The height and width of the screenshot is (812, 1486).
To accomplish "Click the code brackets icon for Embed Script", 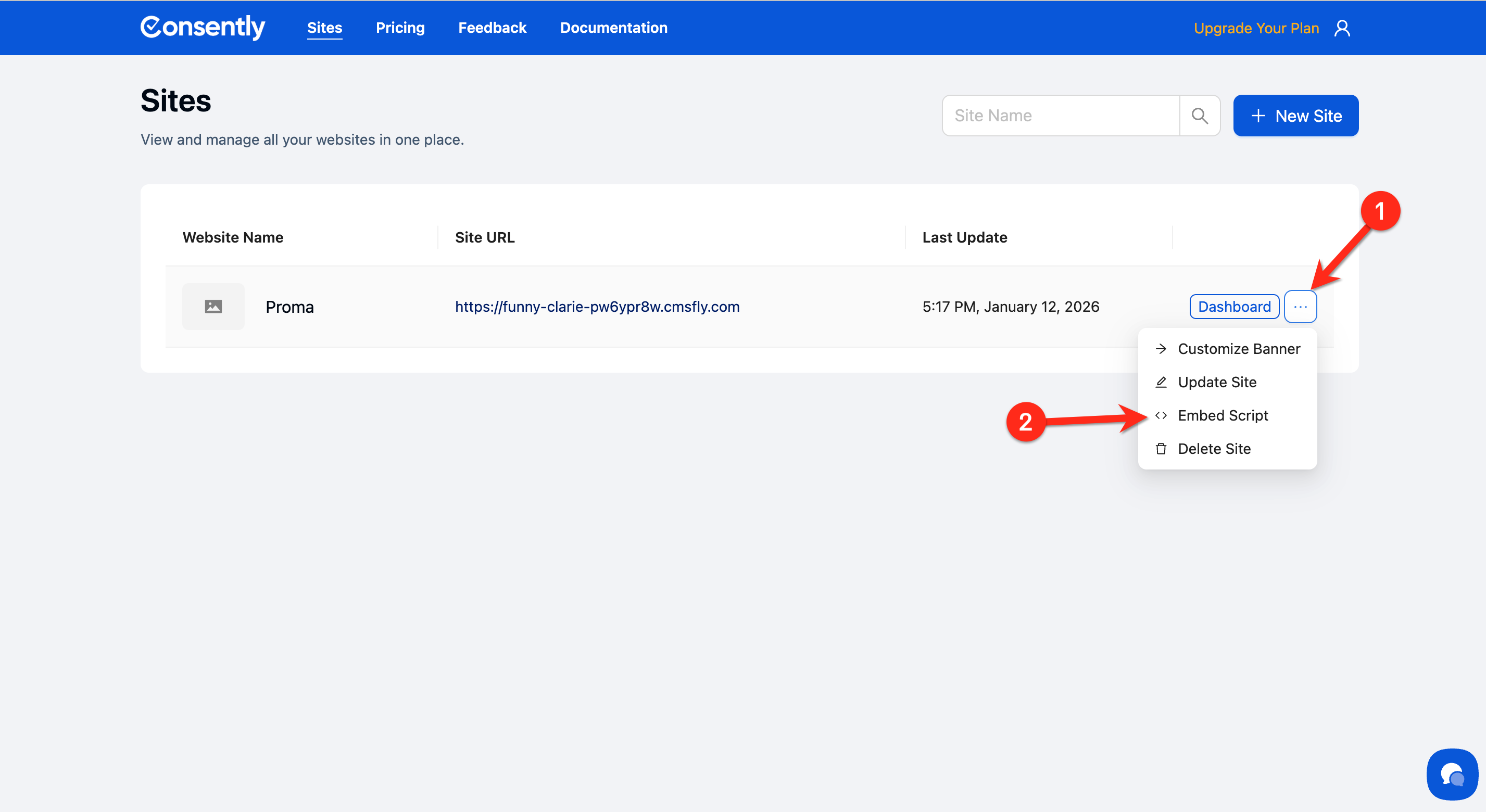I will [x=1161, y=416].
